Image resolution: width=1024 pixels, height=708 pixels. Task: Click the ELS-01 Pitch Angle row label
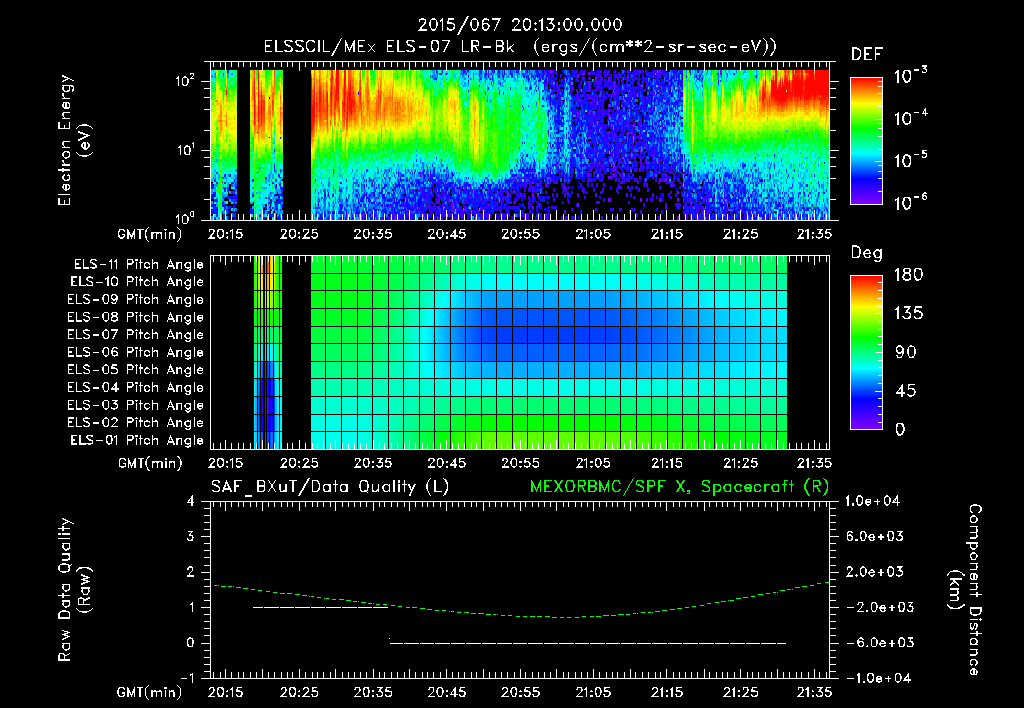pyautogui.click(x=137, y=440)
